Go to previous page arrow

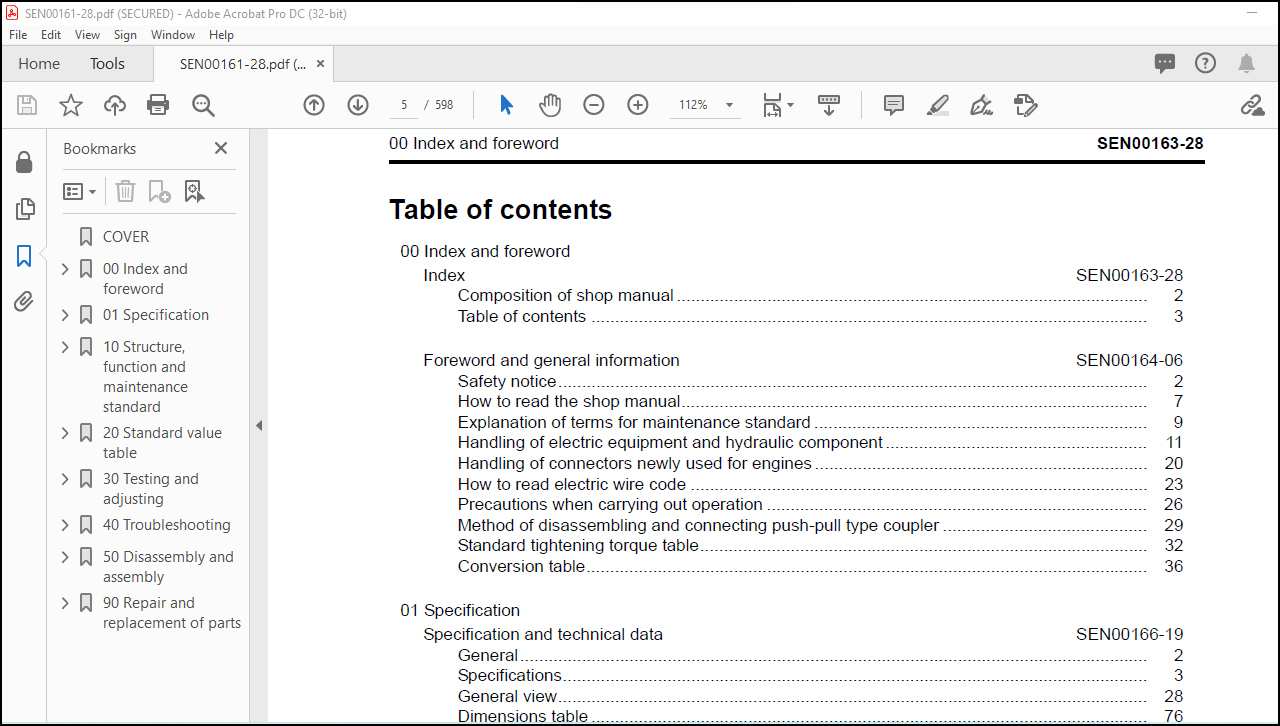[314, 105]
